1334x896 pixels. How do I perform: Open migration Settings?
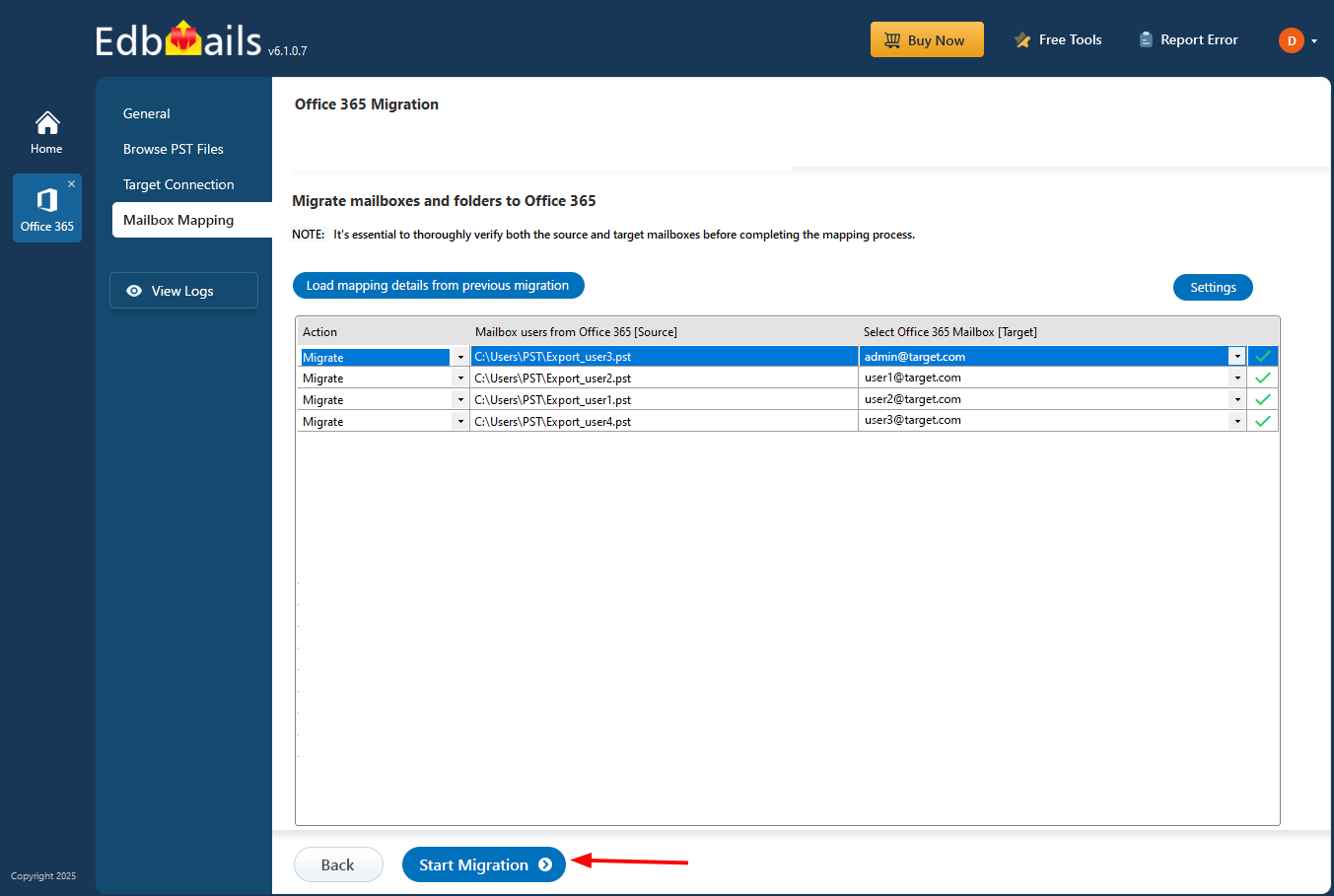pos(1213,288)
